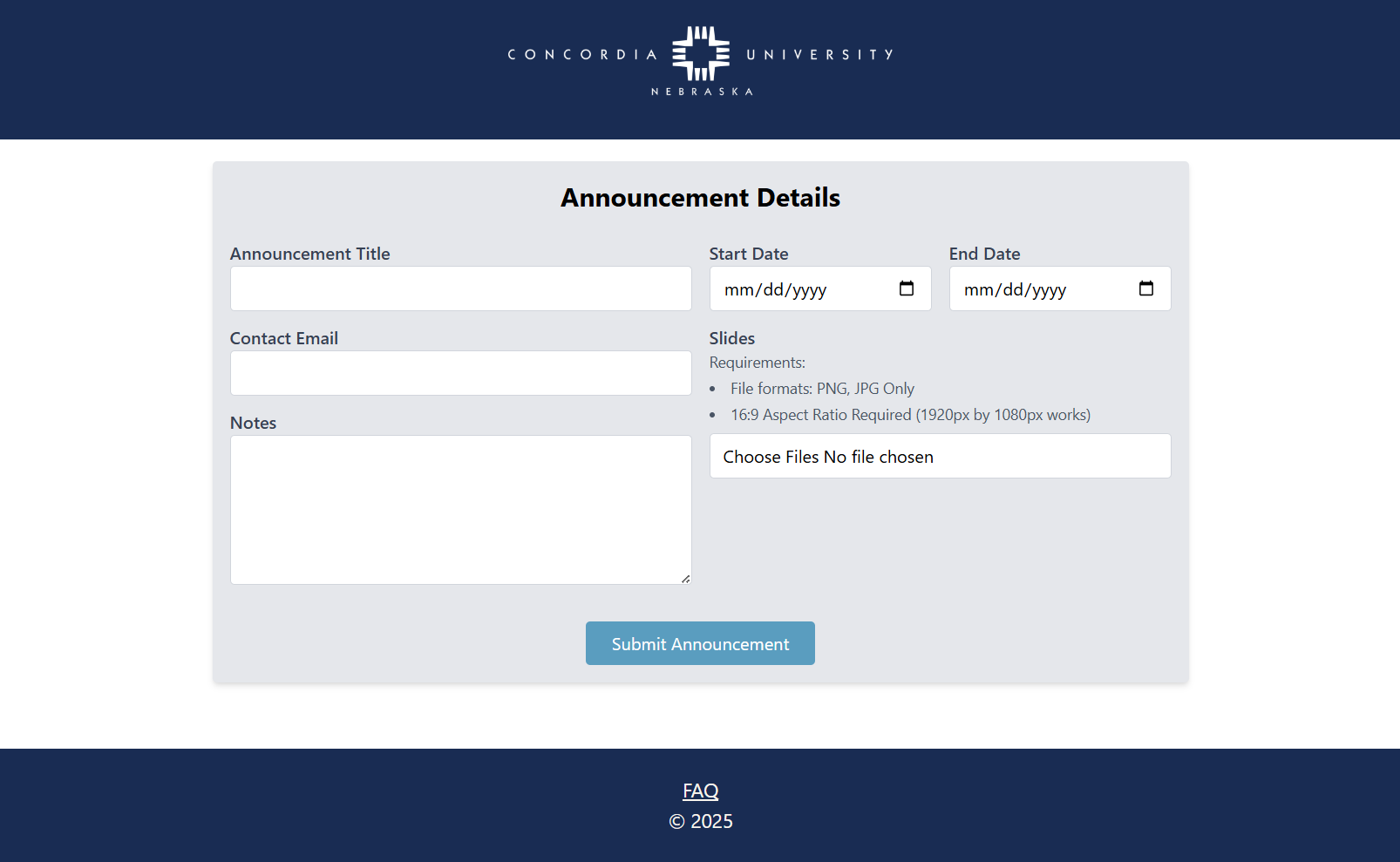Click the Notes textarea resize handle
The height and width of the screenshot is (862, 1400).
coord(685,577)
